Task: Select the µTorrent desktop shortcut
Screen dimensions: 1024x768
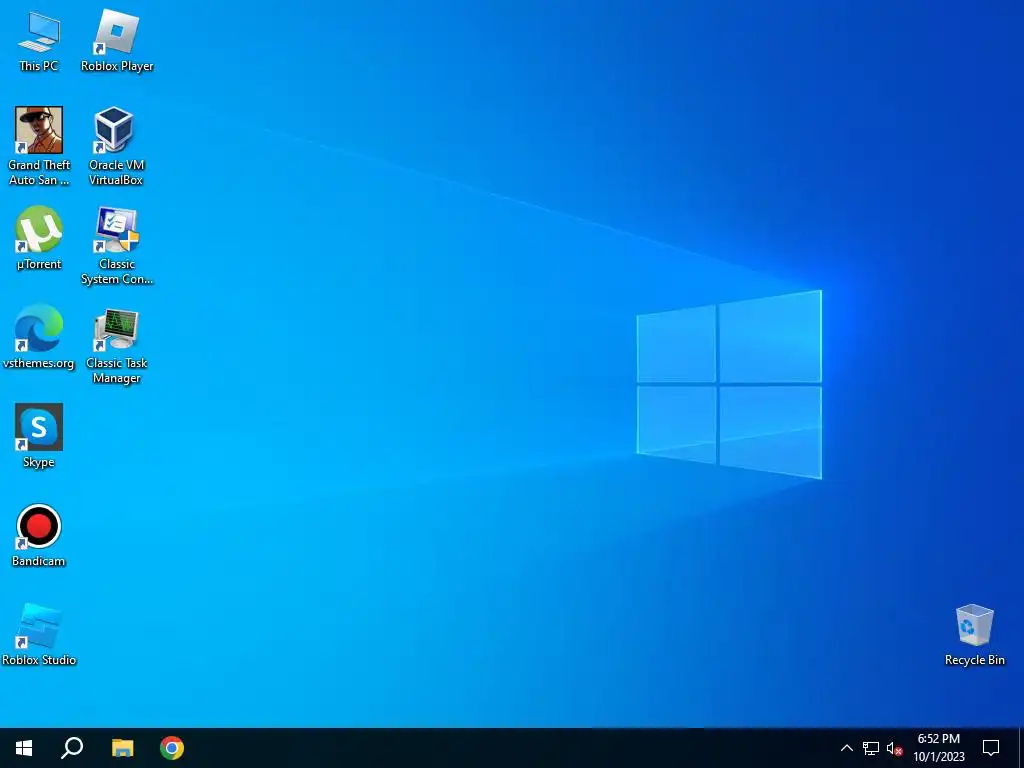Action: tap(39, 238)
